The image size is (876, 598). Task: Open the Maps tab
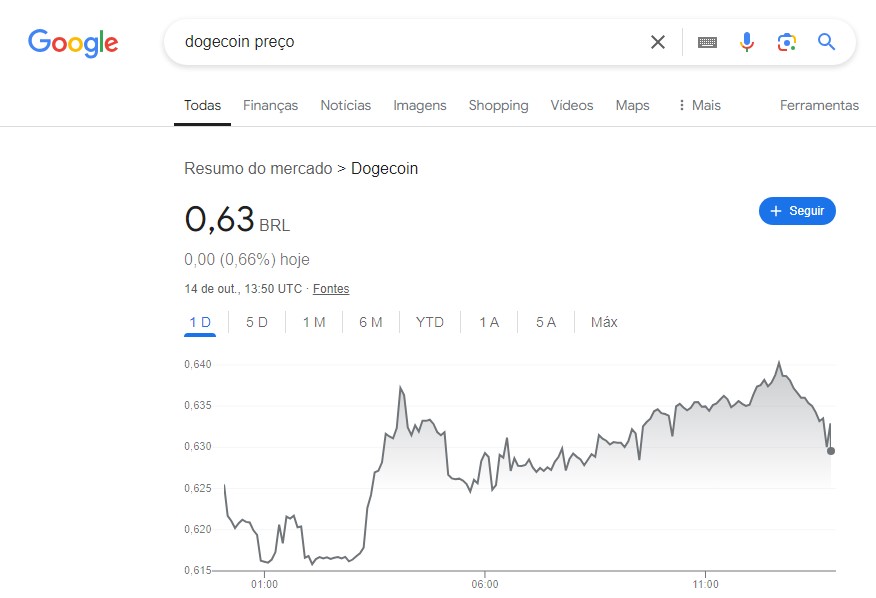(x=632, y=105)
